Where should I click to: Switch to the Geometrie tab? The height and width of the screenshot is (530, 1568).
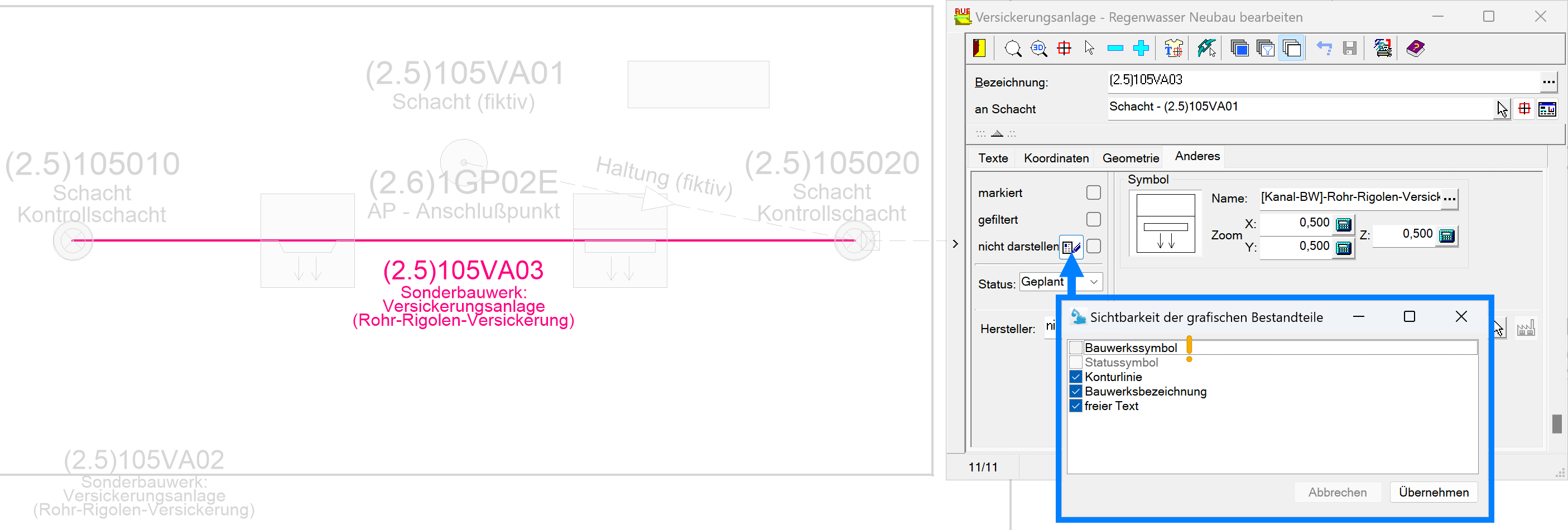1130,158
